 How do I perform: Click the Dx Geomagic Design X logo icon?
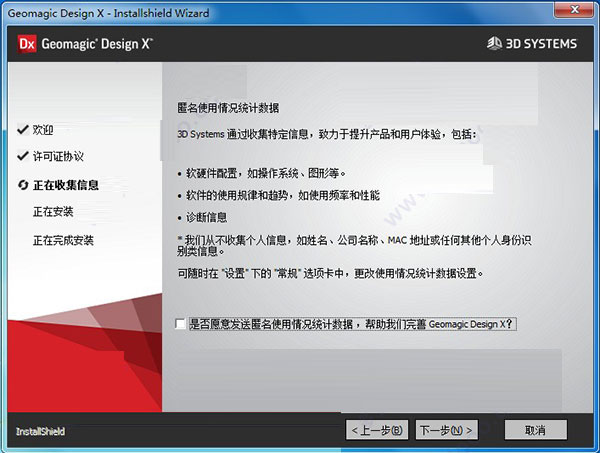tap(27, 44)
